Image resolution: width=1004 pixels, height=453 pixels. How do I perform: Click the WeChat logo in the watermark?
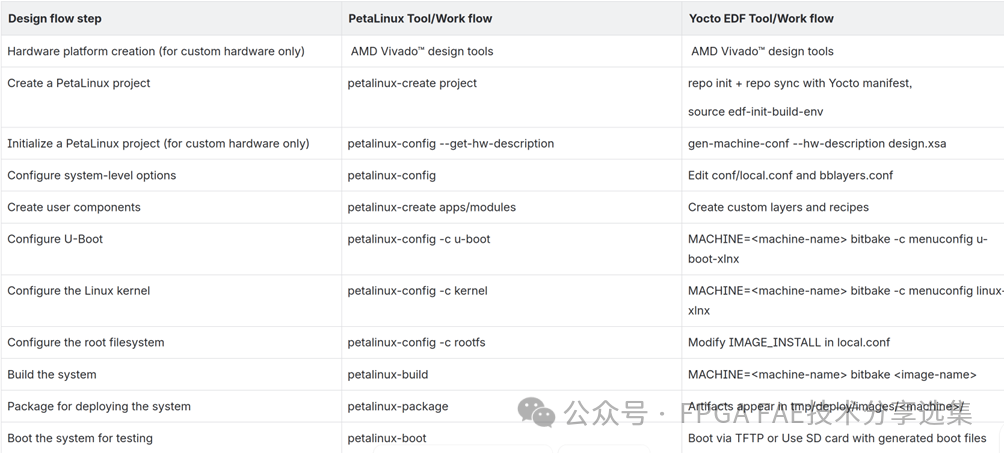(x=536, y=411)
